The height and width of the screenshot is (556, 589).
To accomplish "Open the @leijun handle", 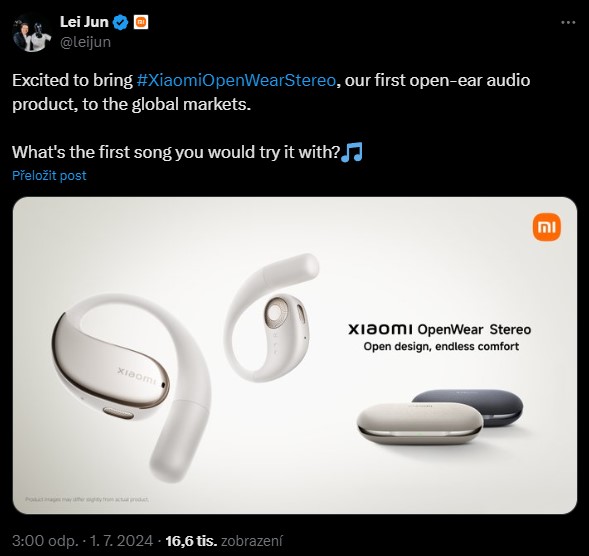I will pyautogui.click(x=85, y=42).
